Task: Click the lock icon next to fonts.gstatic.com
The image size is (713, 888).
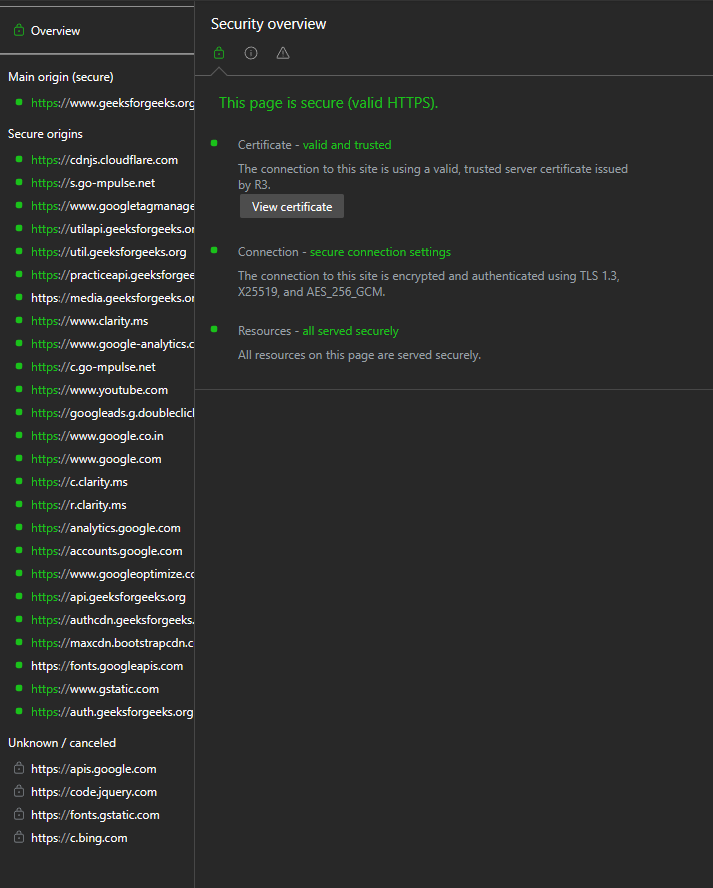Action: pos(18,815)
